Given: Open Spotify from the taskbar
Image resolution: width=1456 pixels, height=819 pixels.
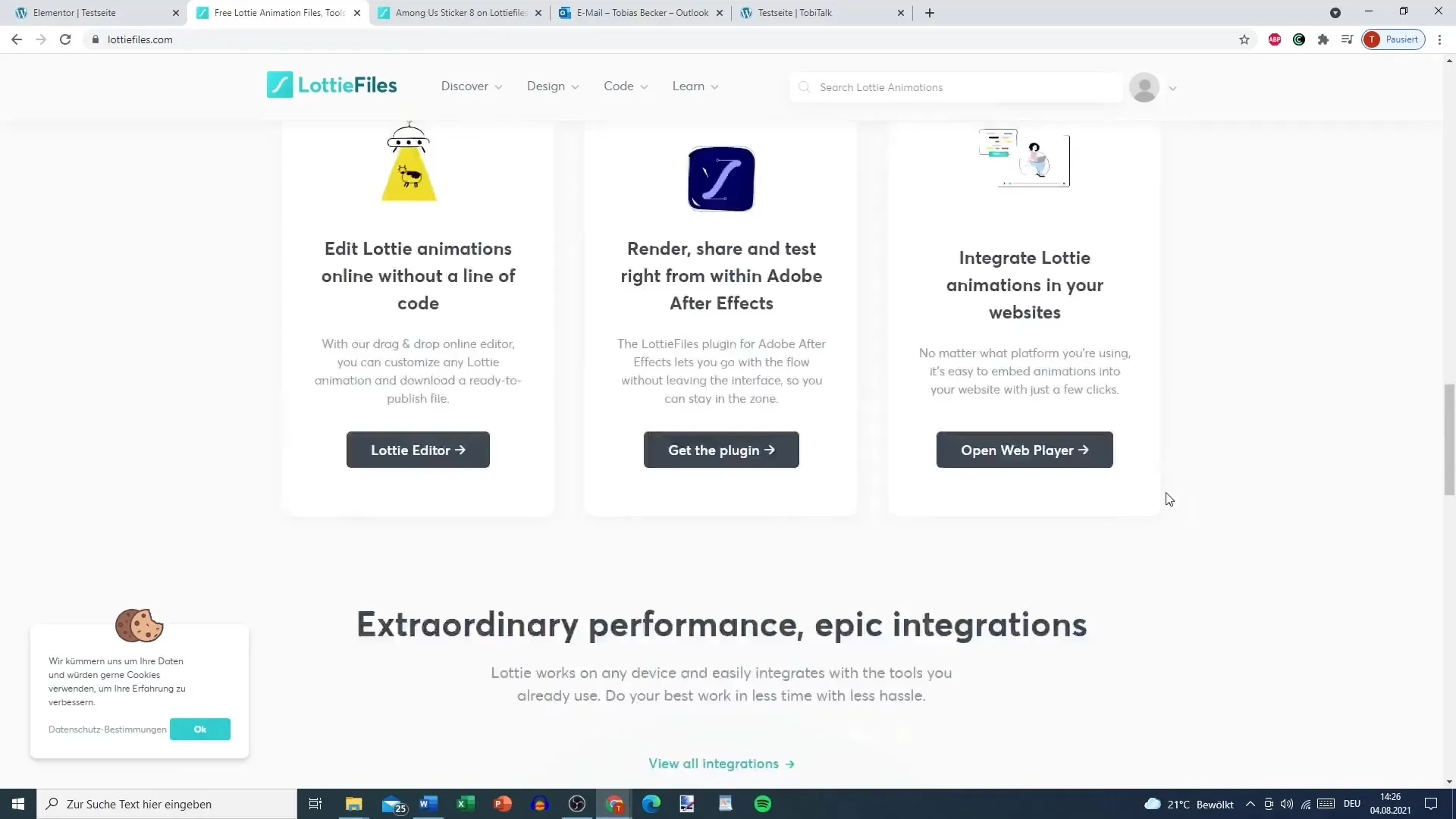Looking at the screenshot, I should pyautogui.click(x=763, y=804).
